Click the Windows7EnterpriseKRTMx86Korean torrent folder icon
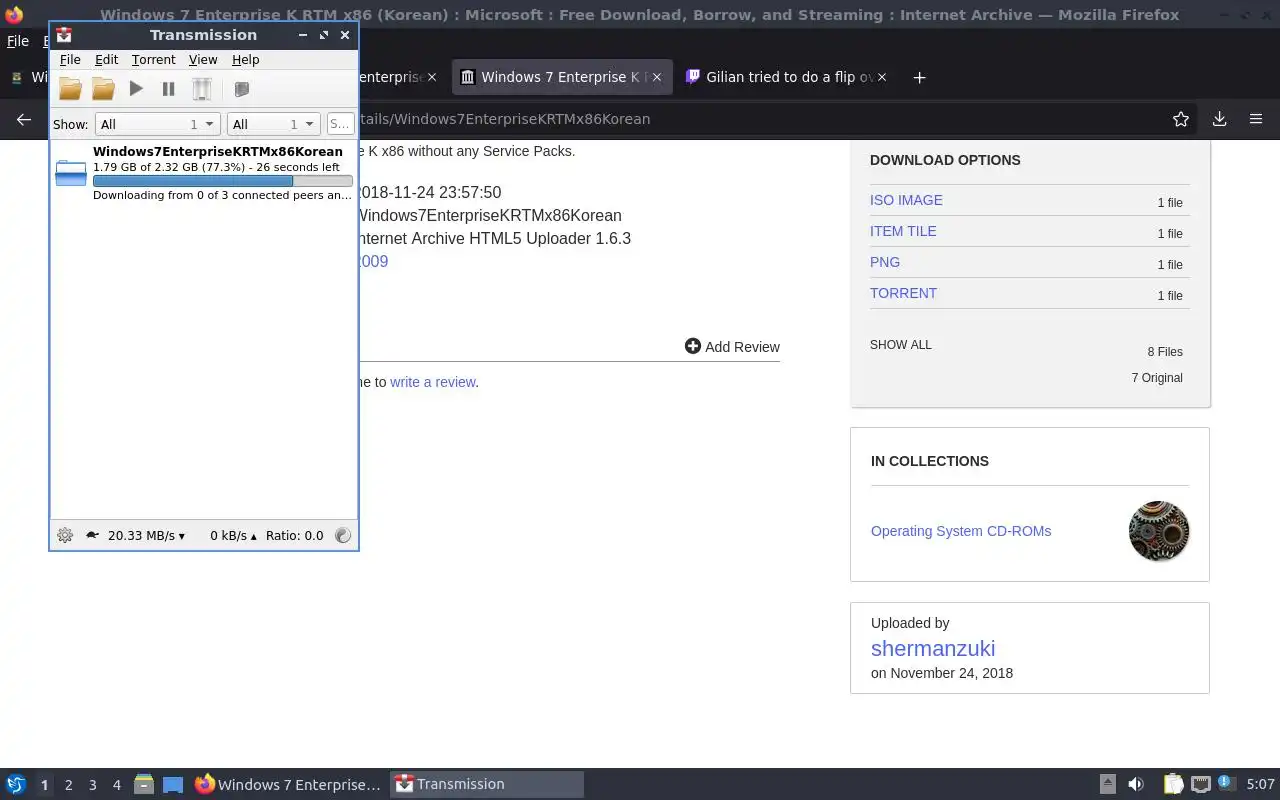Image resolution: width=1280 pixels, height=800 pixels. click(71, 173)
